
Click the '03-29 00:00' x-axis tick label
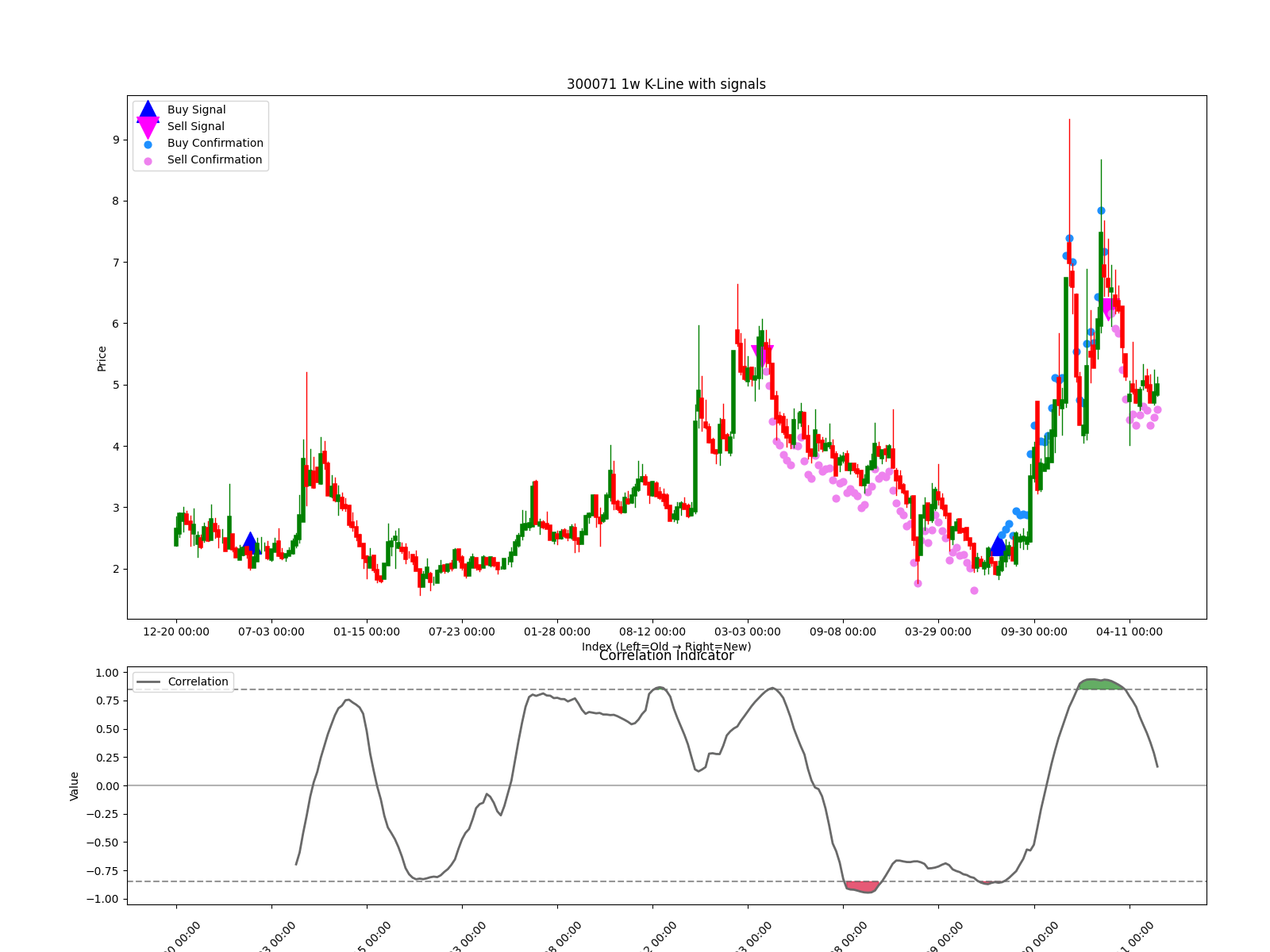click(938, 632)
